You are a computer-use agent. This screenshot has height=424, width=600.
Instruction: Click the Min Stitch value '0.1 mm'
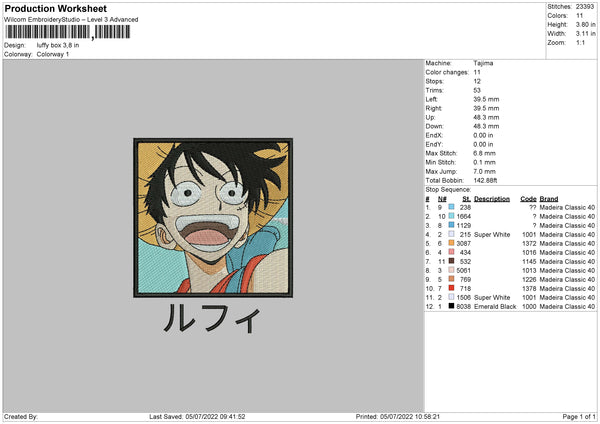[x=484, y=162]
